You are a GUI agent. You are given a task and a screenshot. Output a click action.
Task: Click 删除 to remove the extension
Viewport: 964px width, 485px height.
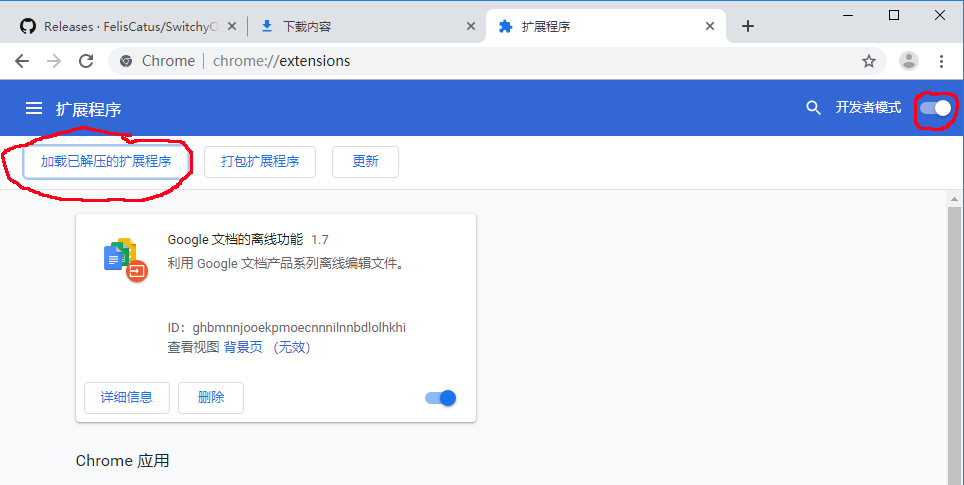pyautogui.click(x=211, y=398)
